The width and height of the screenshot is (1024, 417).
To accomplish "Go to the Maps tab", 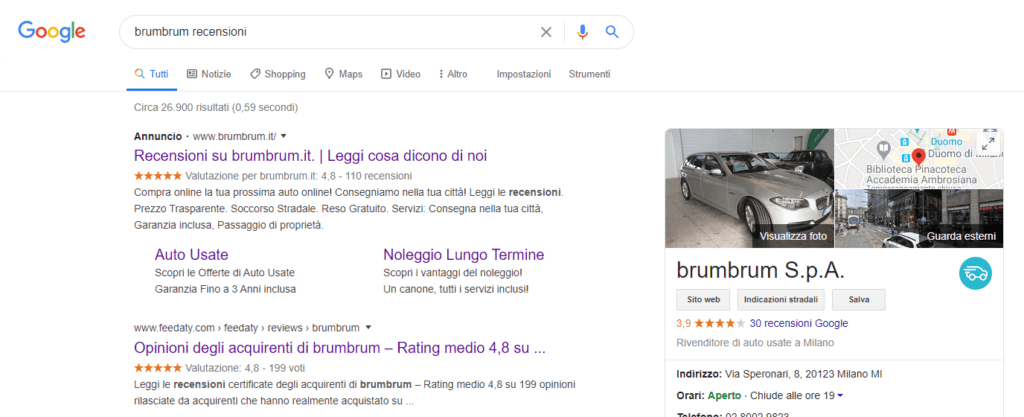I will 344,74.
